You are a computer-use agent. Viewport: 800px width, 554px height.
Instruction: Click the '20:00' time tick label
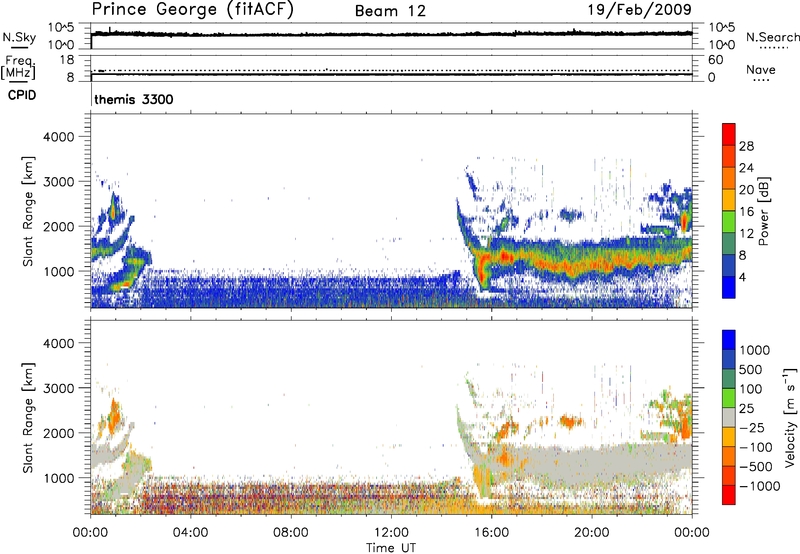coord(591,533)
